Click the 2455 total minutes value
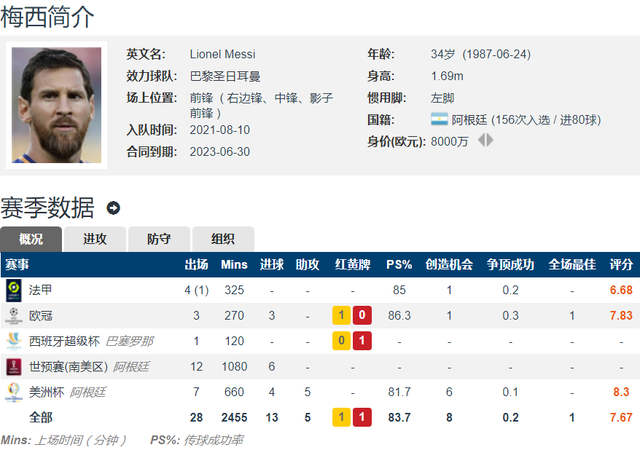 click(x=234, y=417)
